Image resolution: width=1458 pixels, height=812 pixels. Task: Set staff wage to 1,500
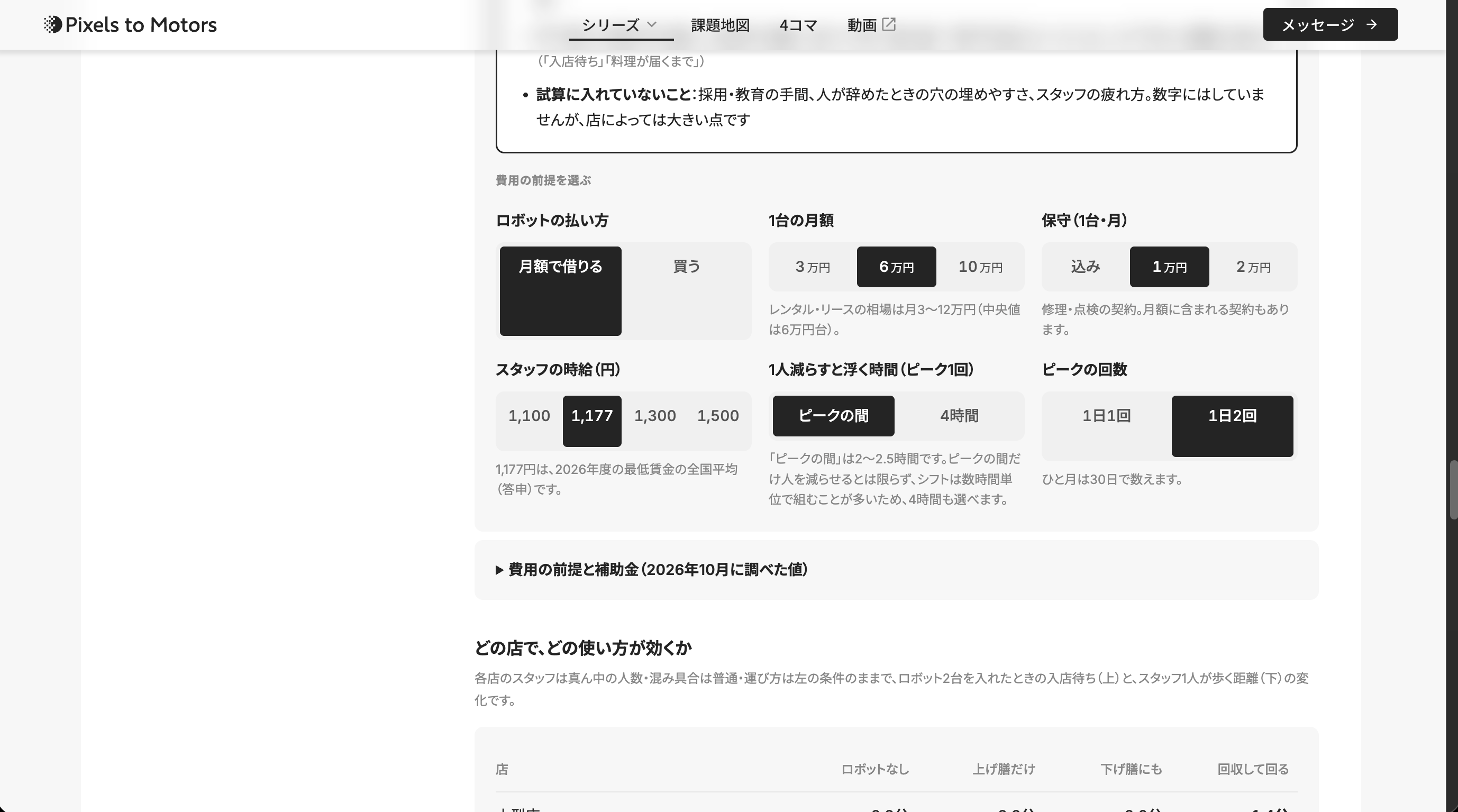(x=718, y=421)
